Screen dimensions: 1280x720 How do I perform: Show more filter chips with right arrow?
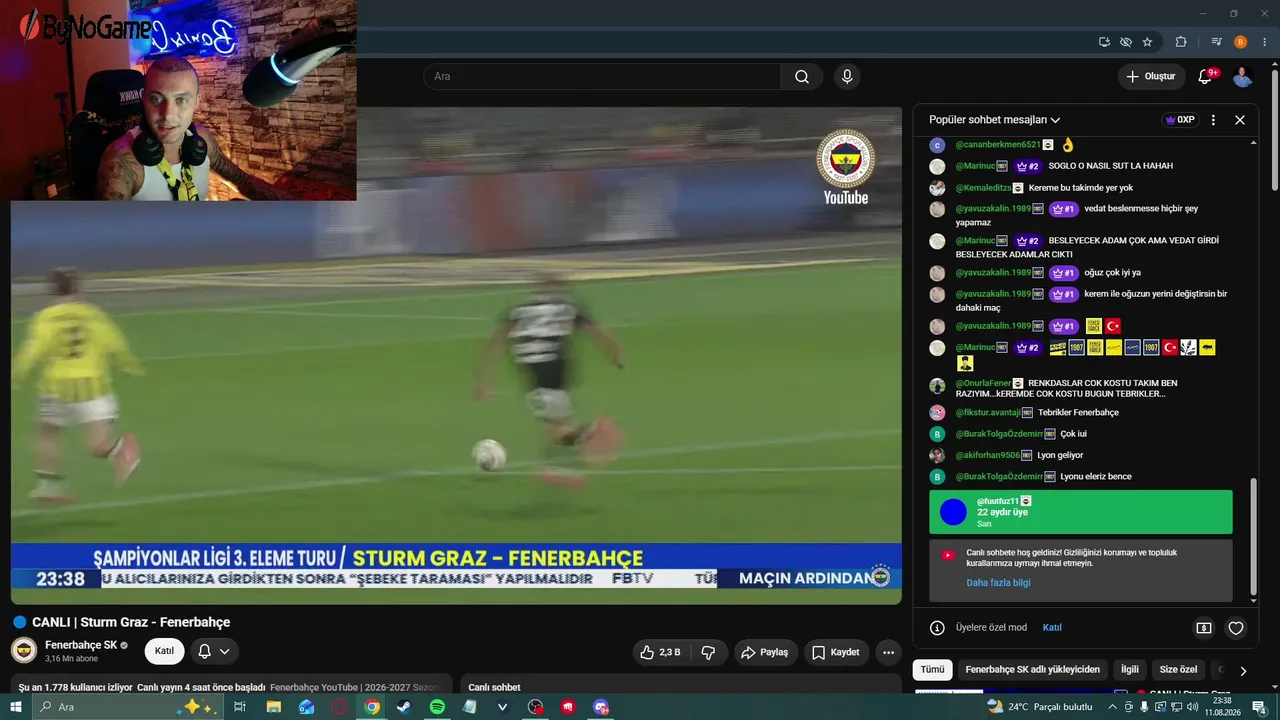click(1243, 670)
